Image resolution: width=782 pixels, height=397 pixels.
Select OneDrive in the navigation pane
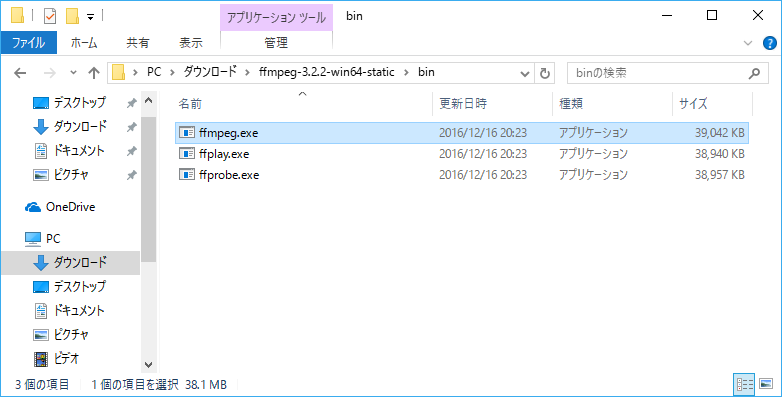(70, 206)
